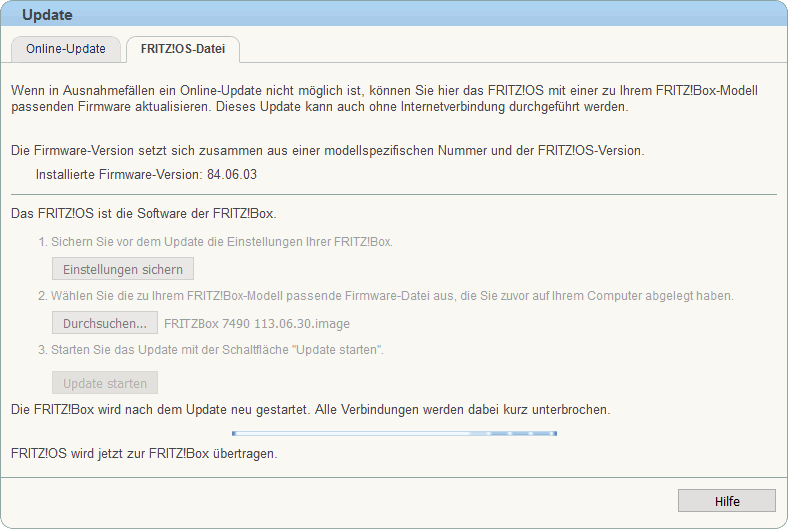Click step 2 text Wählen Sie die Firmware-Datei
Image resolution: width=788 pixels, height=529 pixels.
tap(386, 296)
